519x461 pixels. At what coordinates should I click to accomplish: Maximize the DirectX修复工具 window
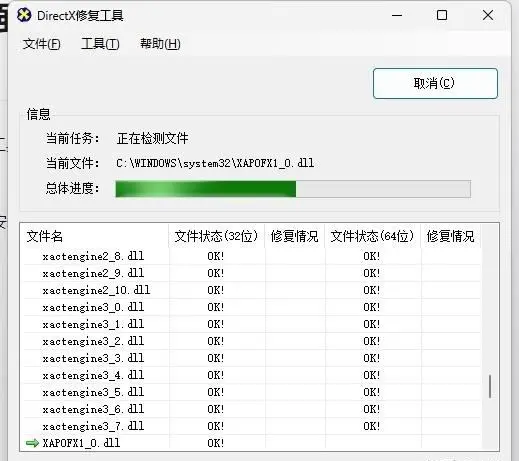(x=442, y=15)
